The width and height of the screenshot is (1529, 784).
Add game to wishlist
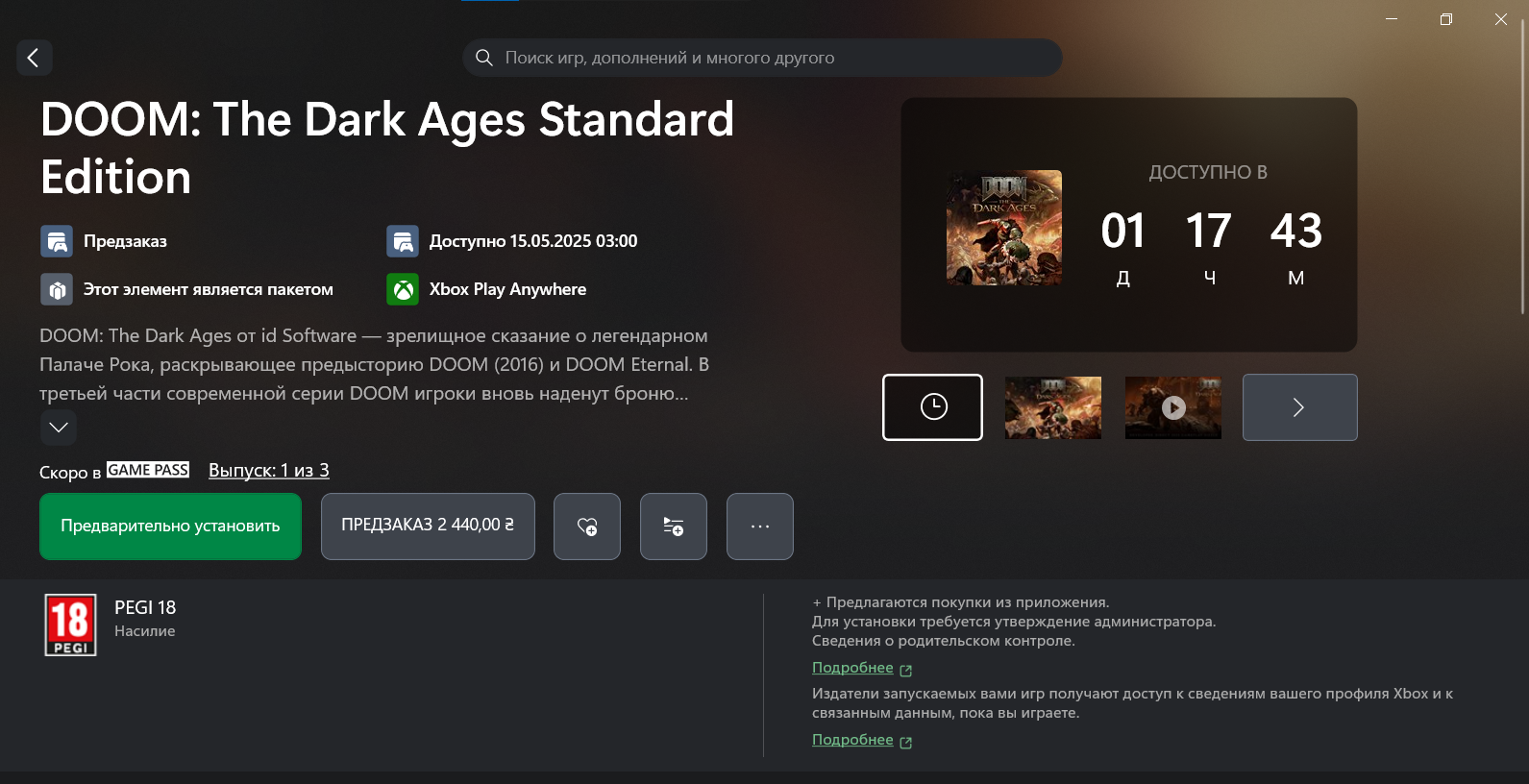pyautogui.click(x=587, y=527)
